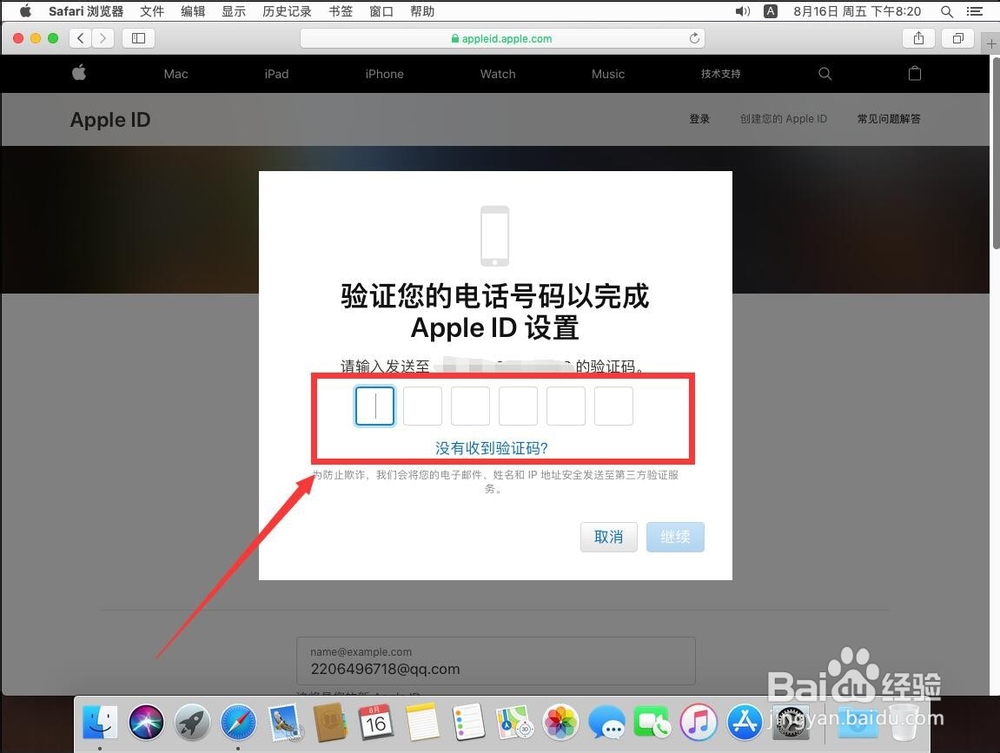Screen dimensions: 1000x753
Task: Open a new tab with plus button
Action: click(x=990, y=44)
